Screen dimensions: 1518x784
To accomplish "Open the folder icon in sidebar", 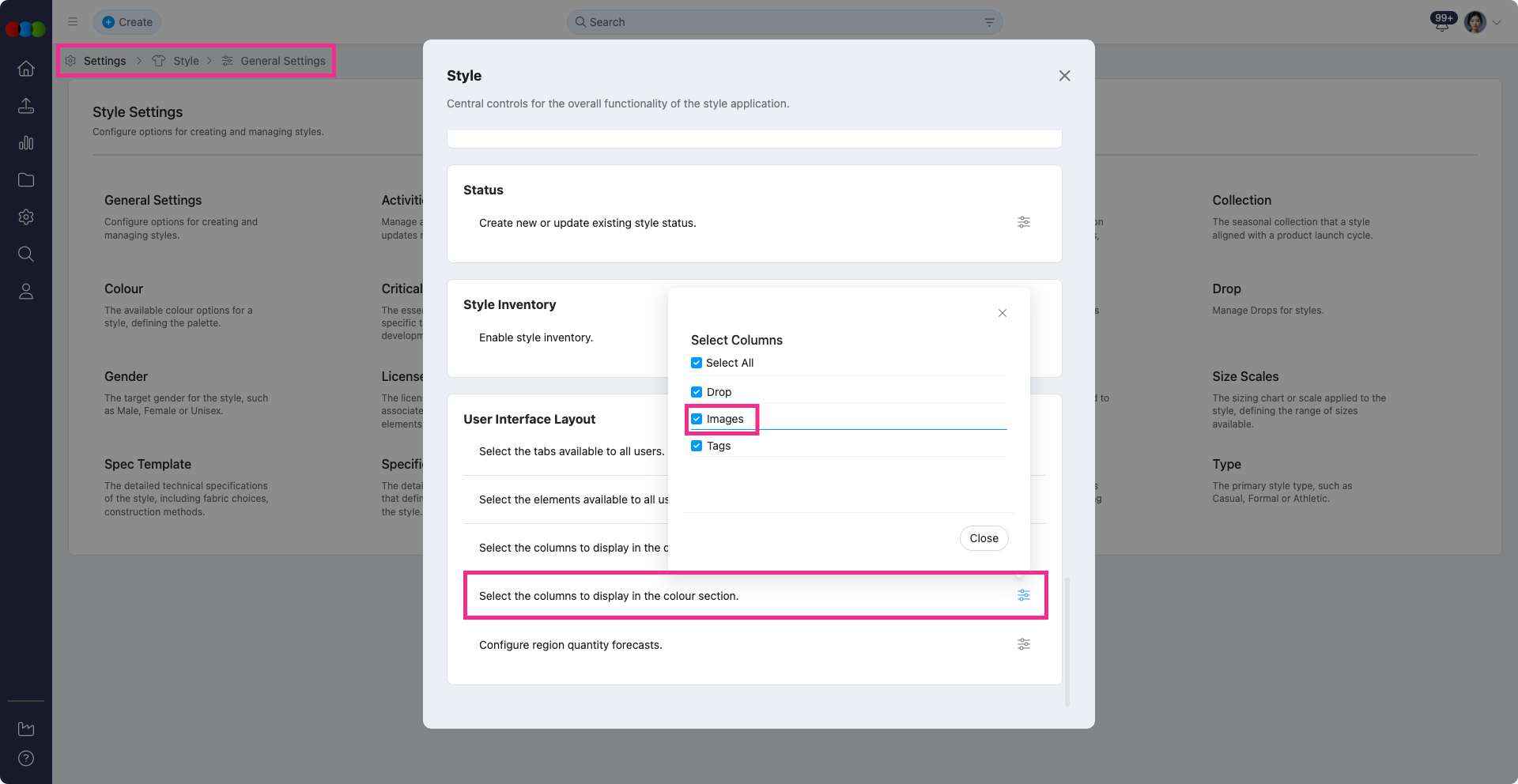I will 26,180.
